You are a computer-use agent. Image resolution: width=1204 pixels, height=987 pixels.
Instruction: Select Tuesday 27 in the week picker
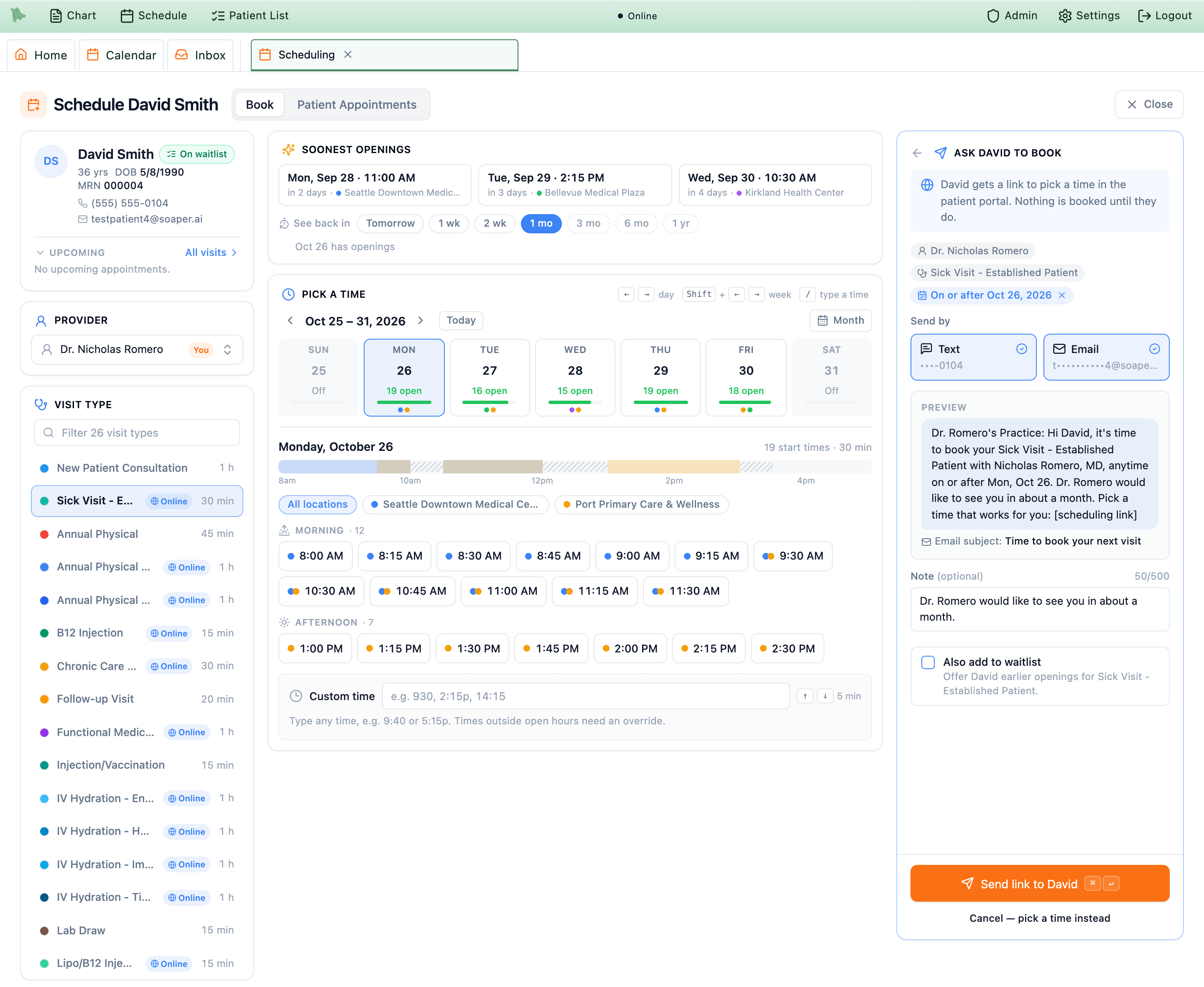point(490,378)
